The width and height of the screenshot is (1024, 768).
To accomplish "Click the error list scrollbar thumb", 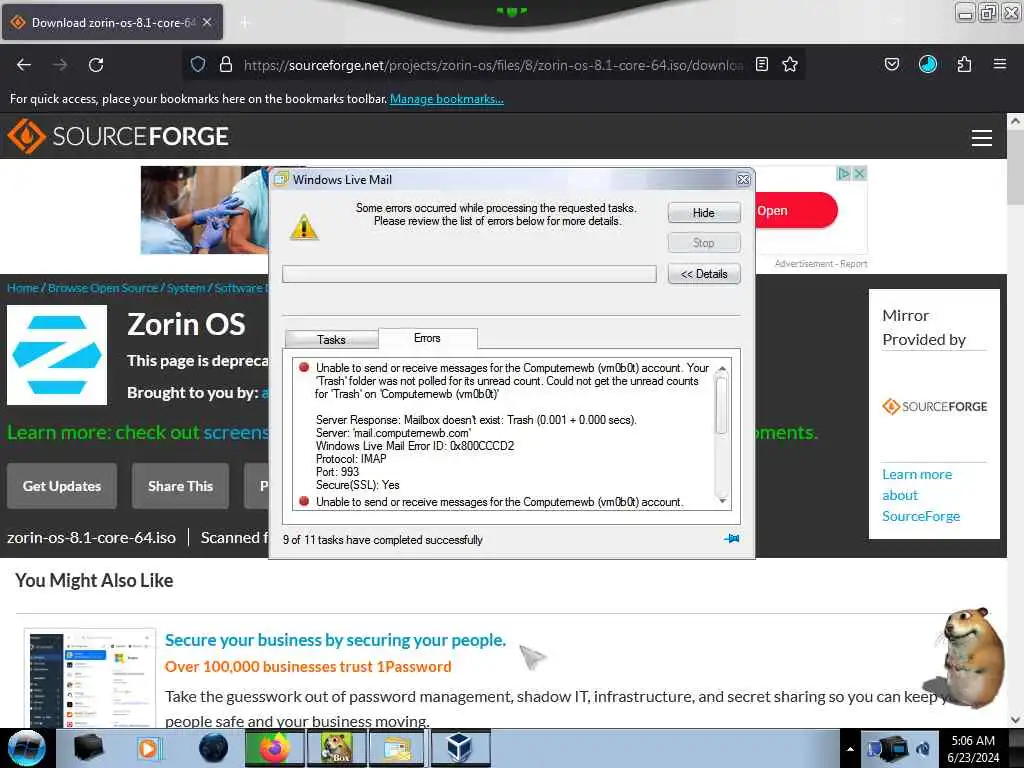I will click(722, 405).
